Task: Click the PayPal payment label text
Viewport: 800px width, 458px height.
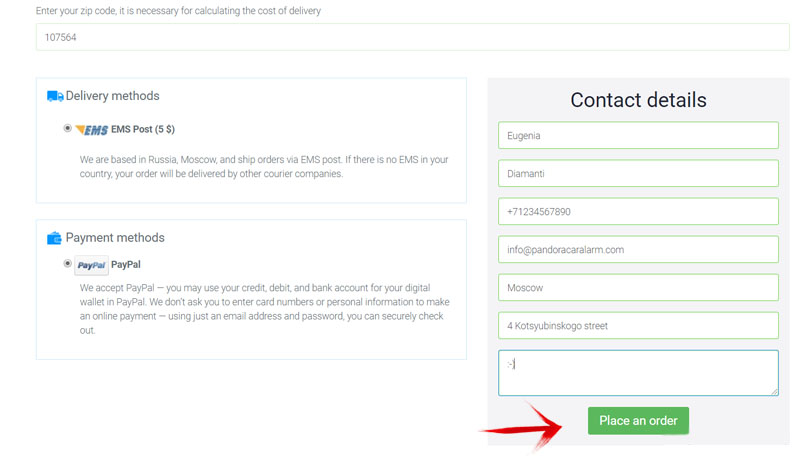Action: point(126,265)
